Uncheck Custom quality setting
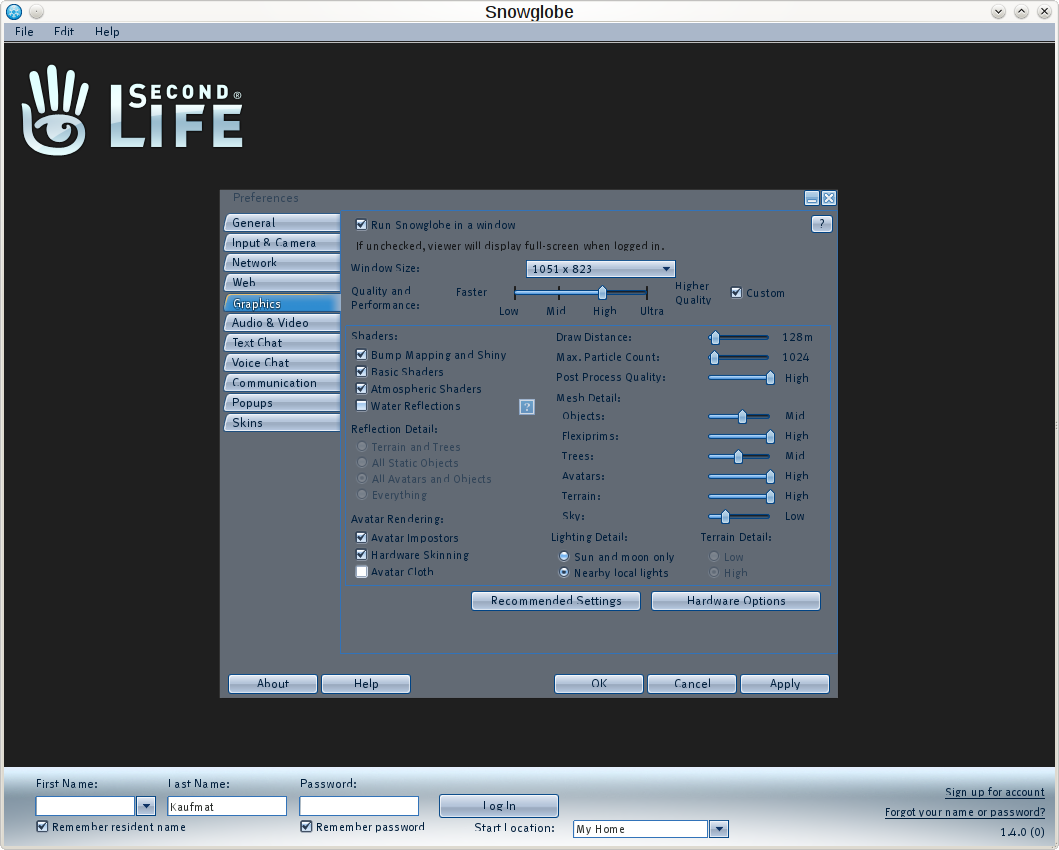The width and height of the screenshot is (1059, 850). [x=737, y=293]
